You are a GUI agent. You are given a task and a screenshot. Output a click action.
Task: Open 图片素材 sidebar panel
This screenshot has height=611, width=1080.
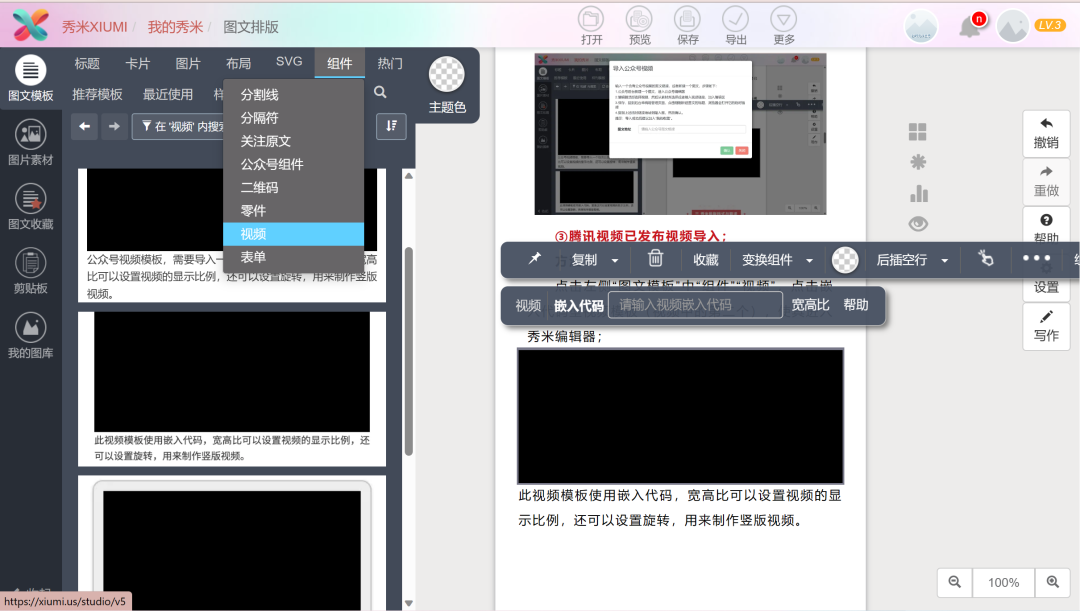point(30,143)
